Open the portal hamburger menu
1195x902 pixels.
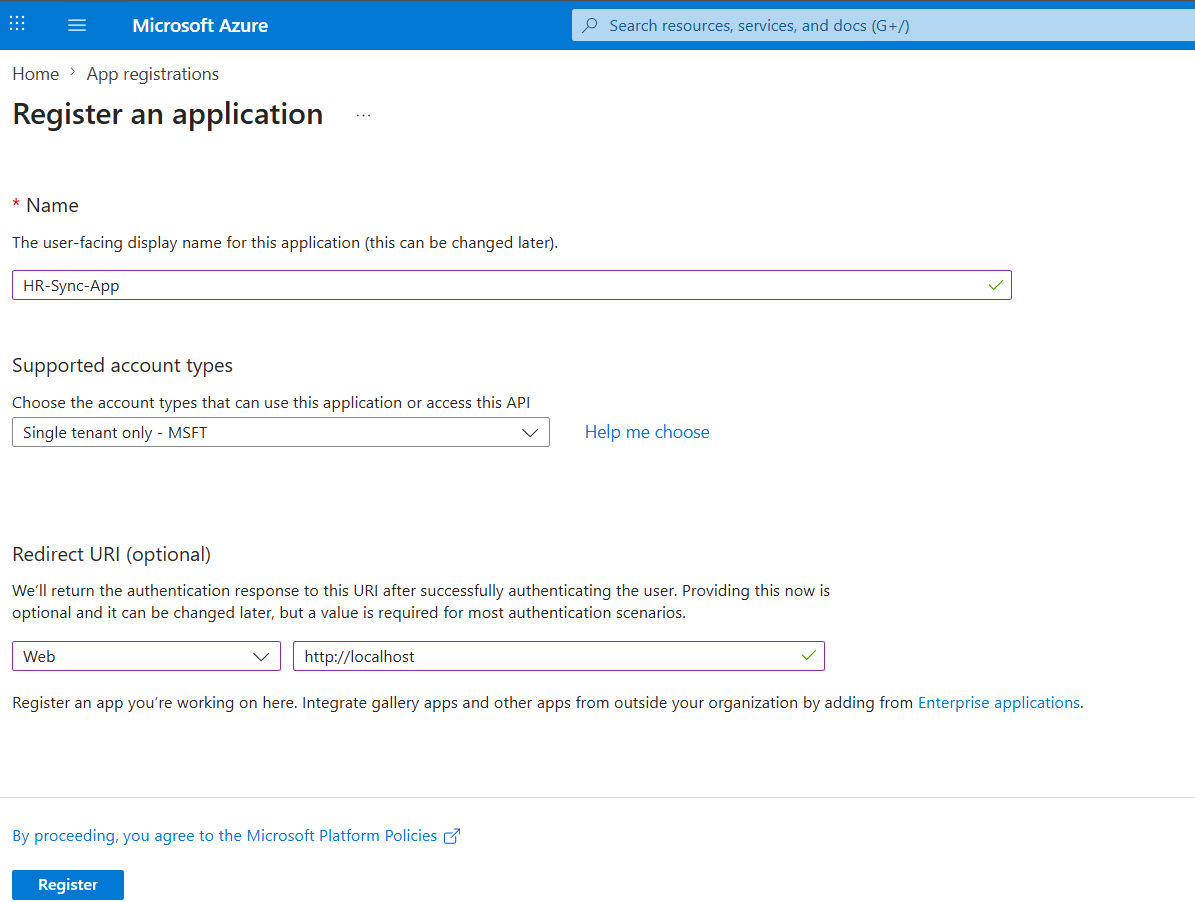pyautogui.click(x=77, y=25)
